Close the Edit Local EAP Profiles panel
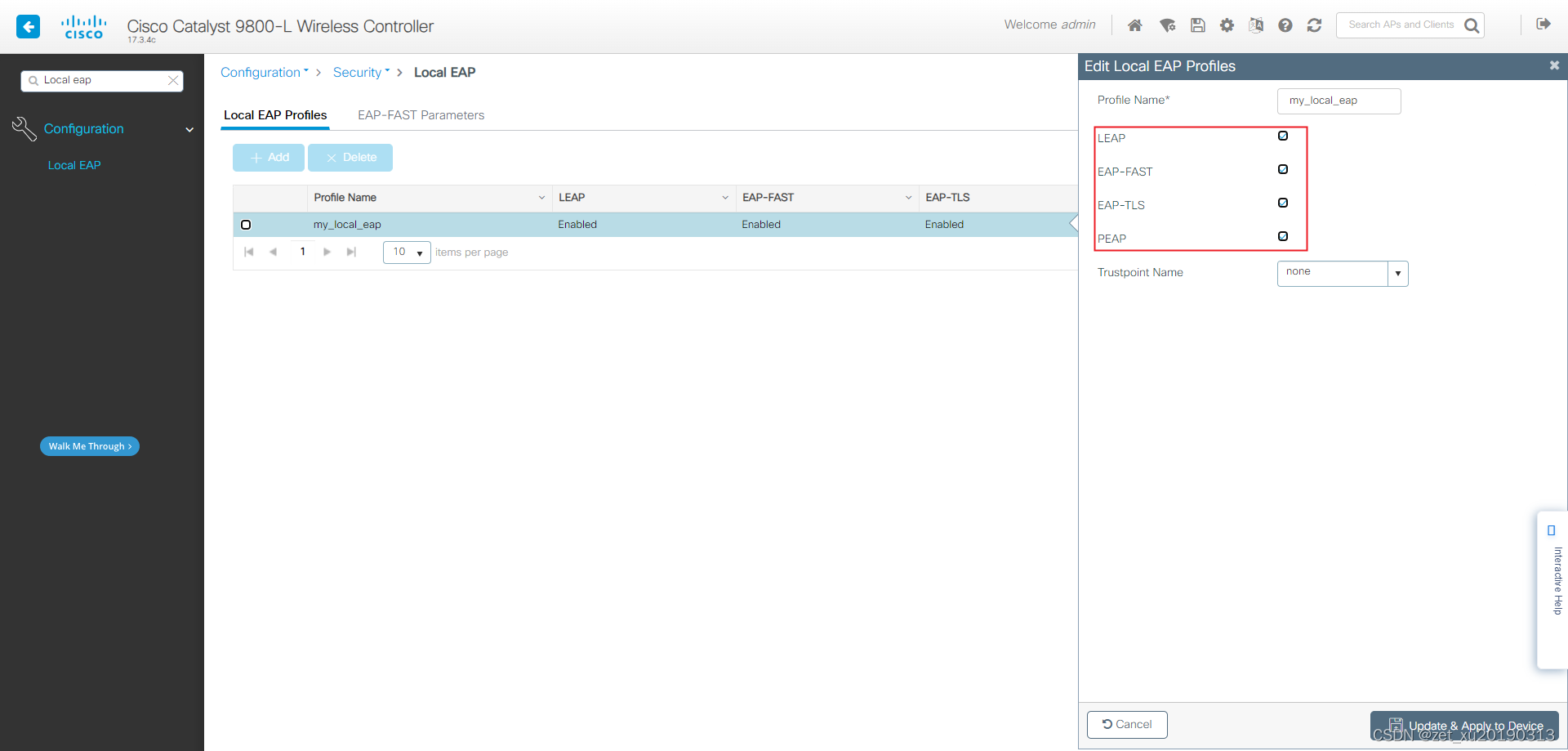Viewport: 1568px width, 751px height. 1554,65
